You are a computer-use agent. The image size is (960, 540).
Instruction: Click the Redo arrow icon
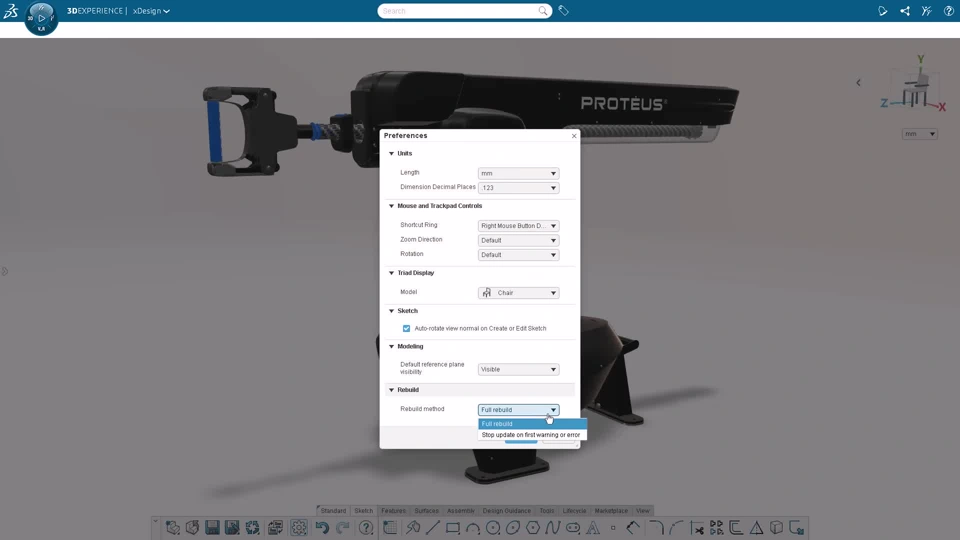(x=343, y=527)
